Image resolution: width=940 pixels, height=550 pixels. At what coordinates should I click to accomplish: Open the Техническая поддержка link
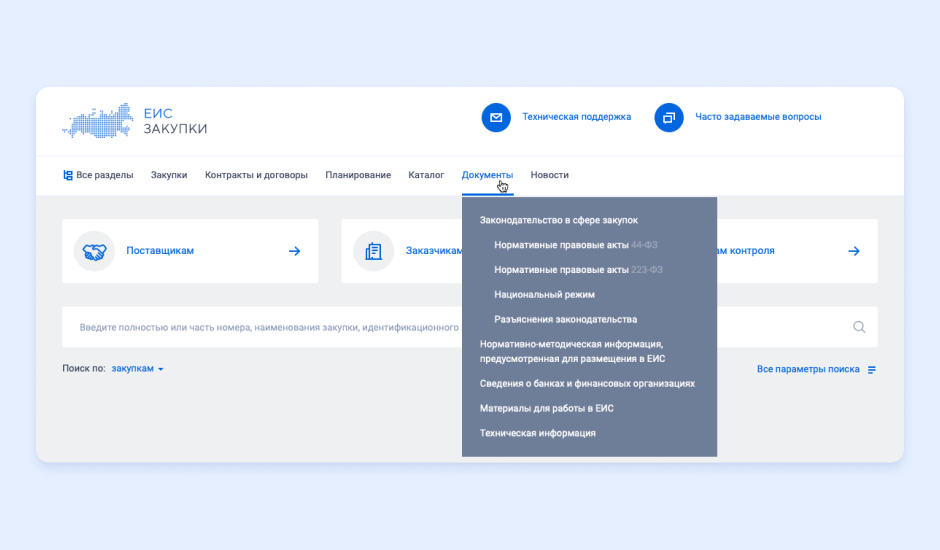click(577, 117)
